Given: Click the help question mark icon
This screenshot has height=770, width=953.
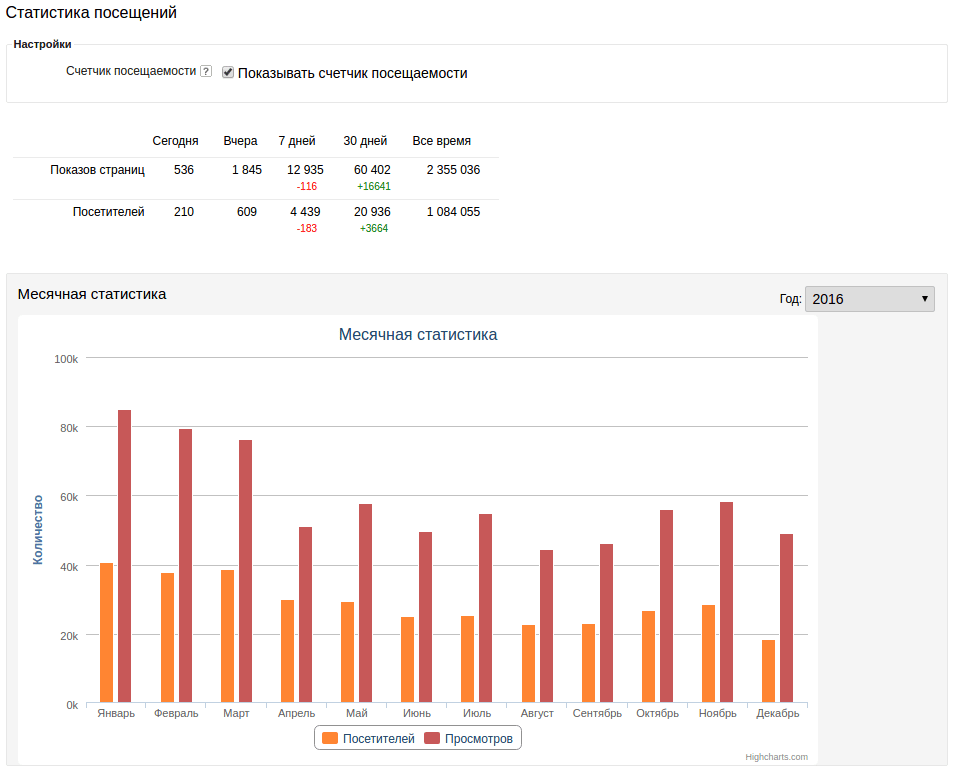Looking at the screenshot, I should click(x=206, y=72).
